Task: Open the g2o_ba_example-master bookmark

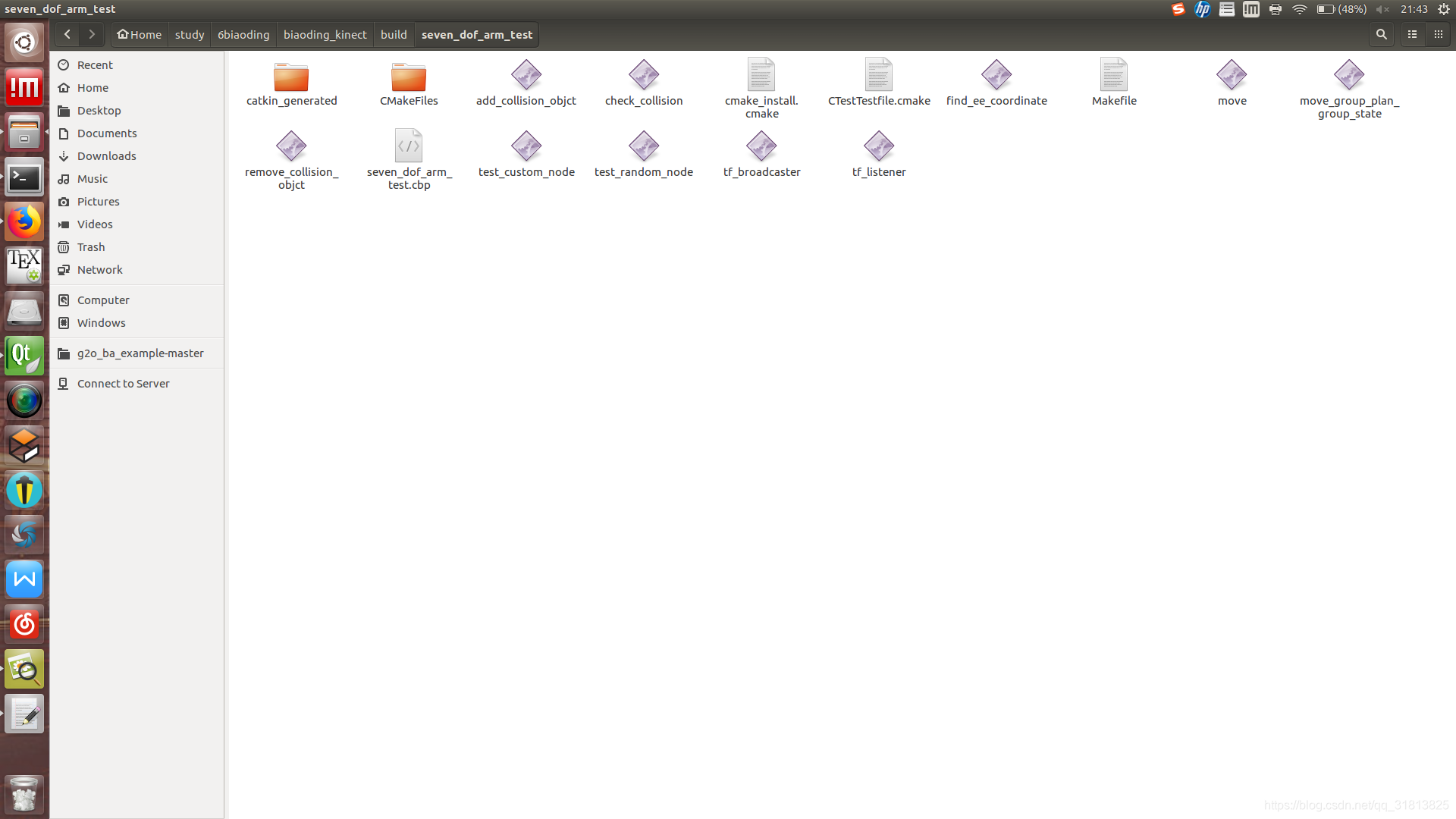Action: click(140, 353)
